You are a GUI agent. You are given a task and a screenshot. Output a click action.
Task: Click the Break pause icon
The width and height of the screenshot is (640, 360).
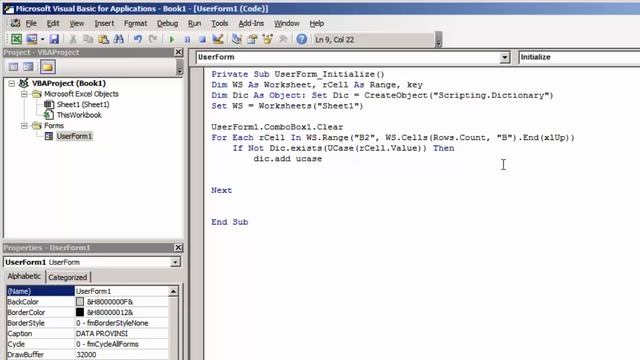coord(187,39)
